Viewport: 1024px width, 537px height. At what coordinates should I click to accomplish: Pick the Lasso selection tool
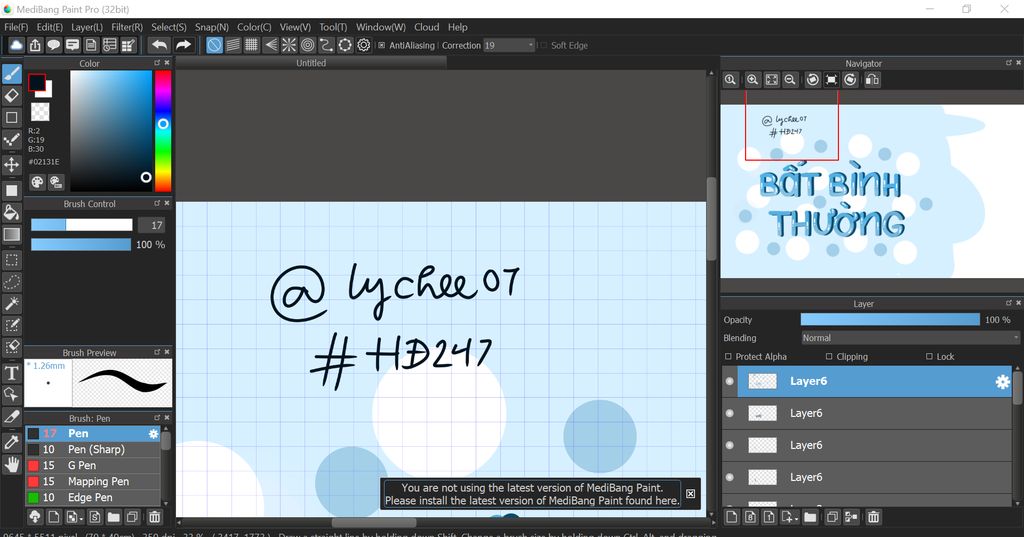point(12,282)
